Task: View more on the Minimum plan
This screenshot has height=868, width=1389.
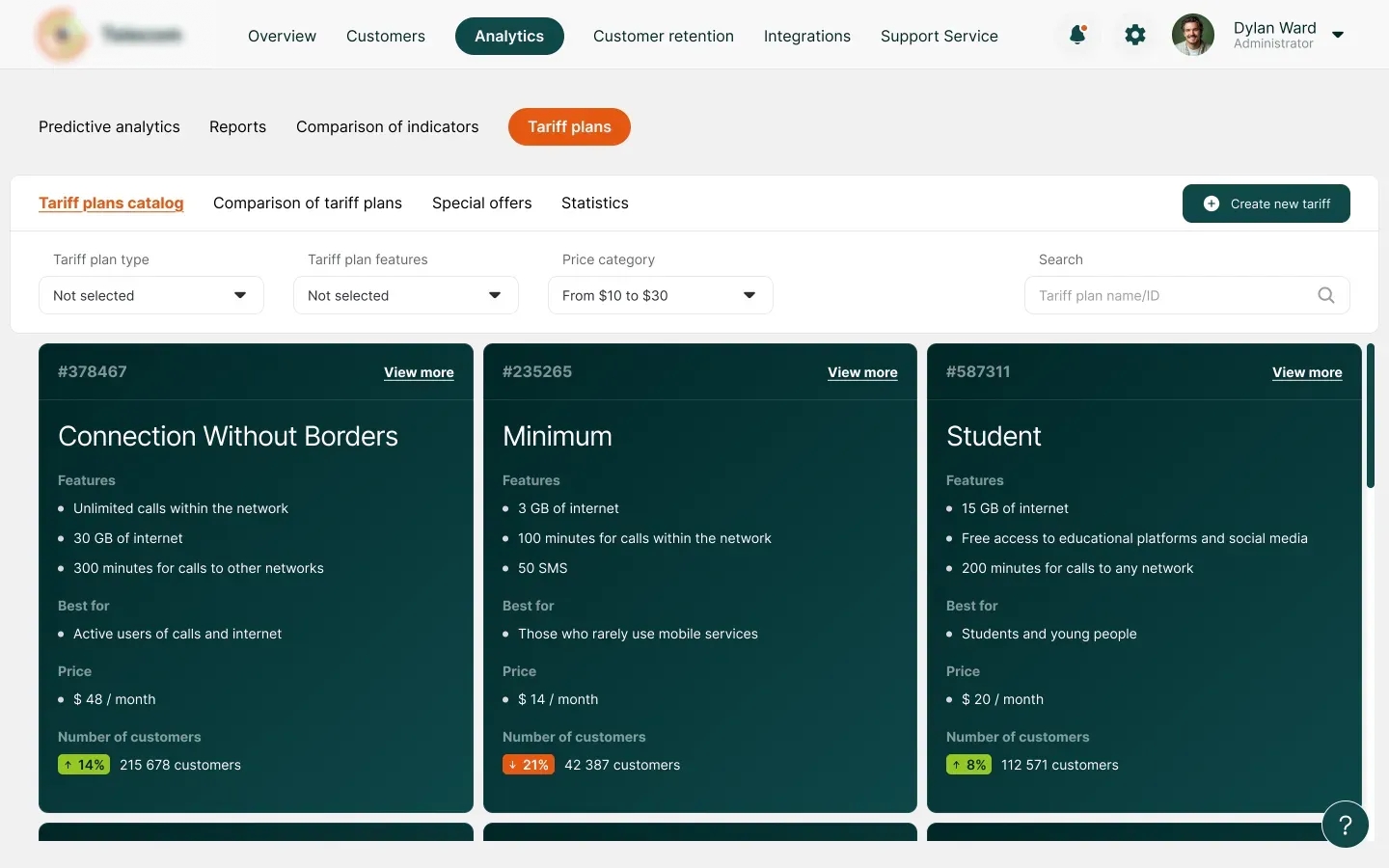Action: click(861, 372)
